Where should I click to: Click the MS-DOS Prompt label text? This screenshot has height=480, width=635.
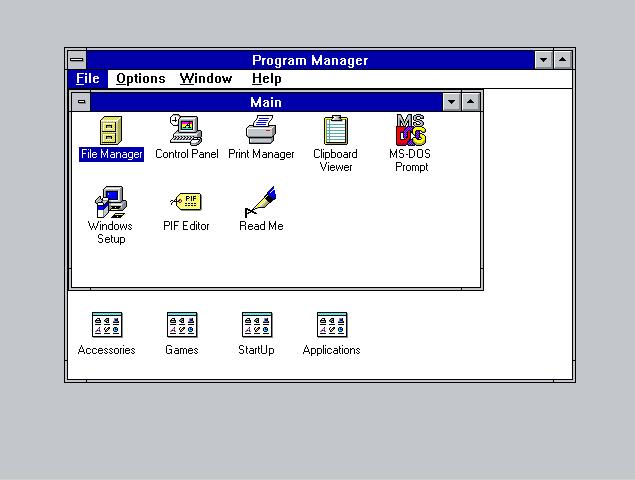coord(410,161)
